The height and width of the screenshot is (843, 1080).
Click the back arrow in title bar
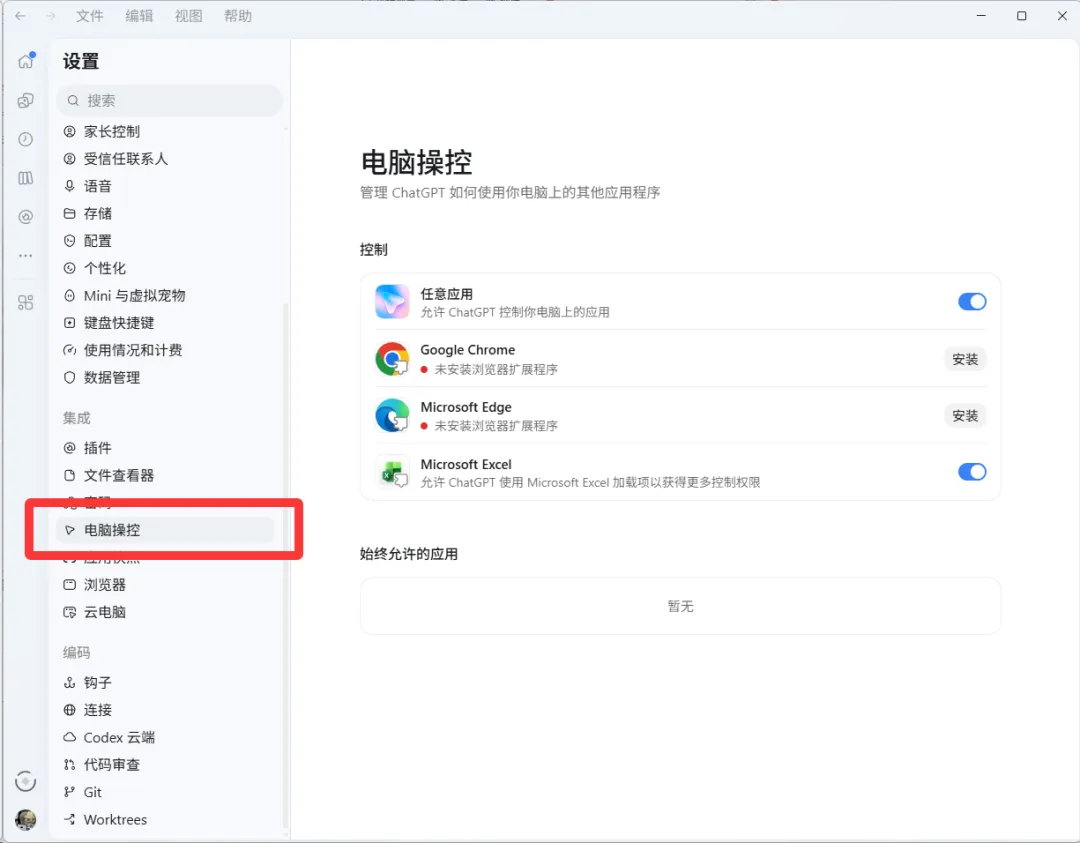21,16
